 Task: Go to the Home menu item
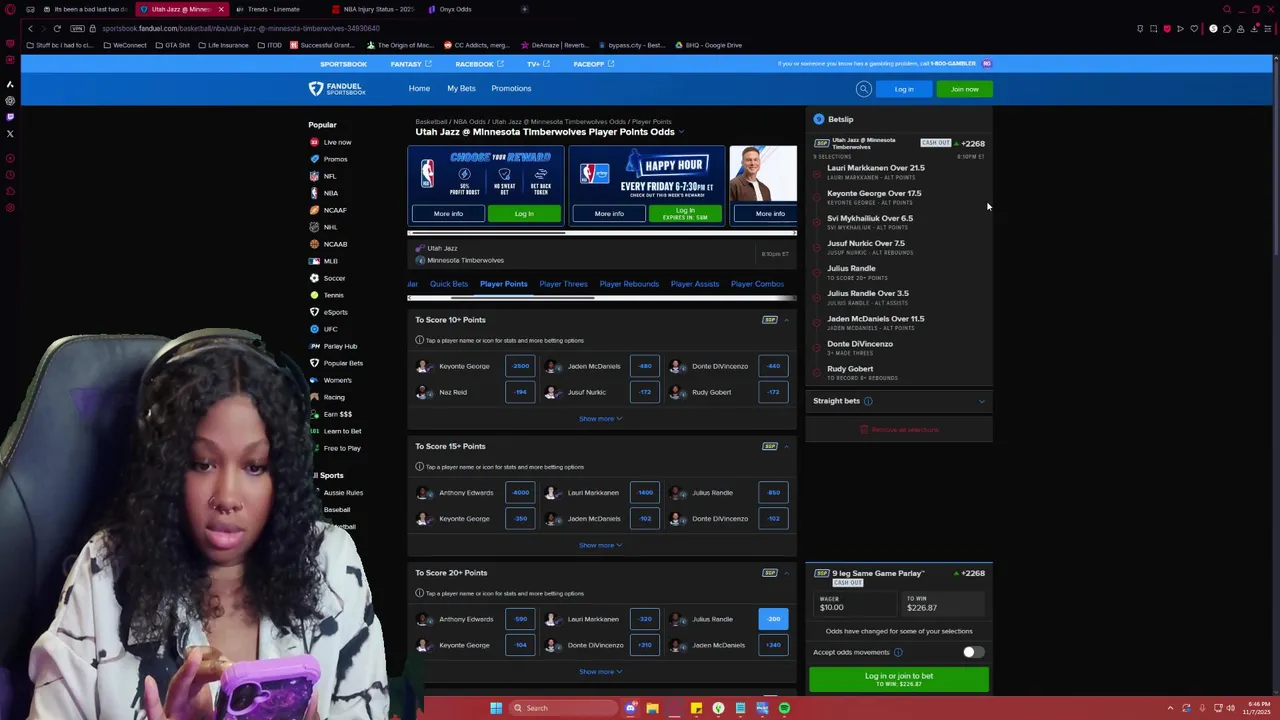419,89
